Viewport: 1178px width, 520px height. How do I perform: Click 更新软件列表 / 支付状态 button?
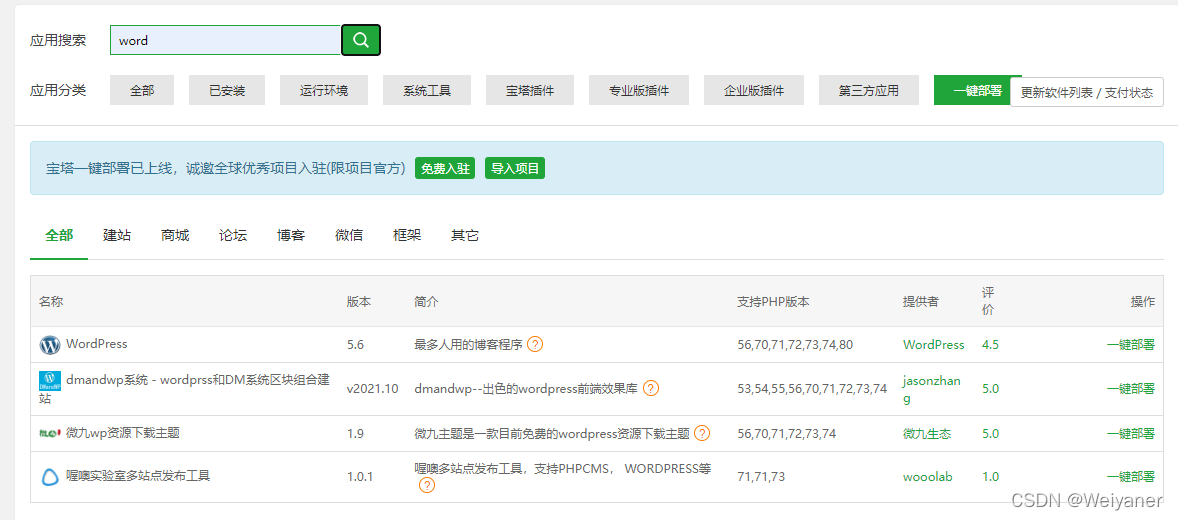pos(1086,93)
